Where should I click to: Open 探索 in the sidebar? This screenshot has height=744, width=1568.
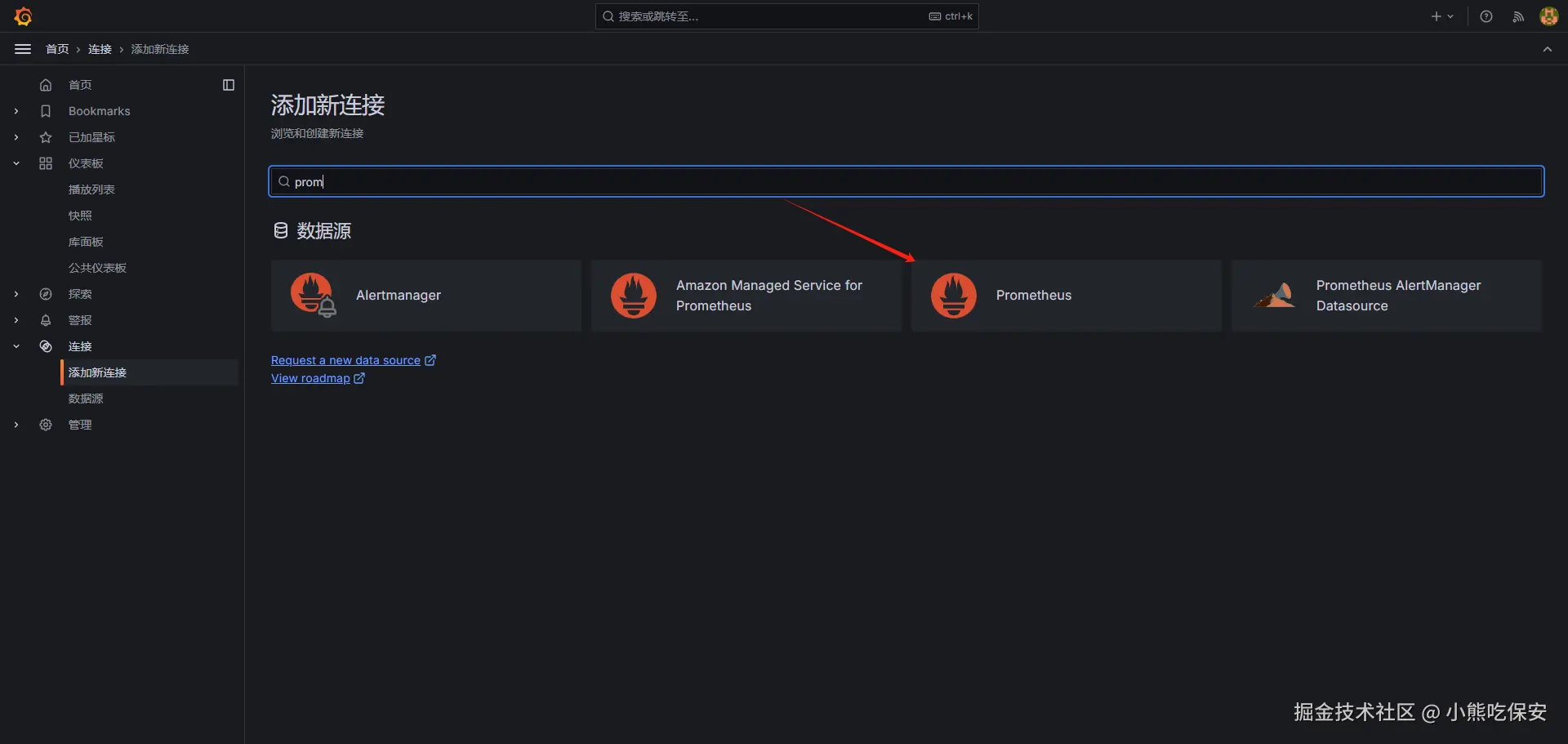(80, 294)
